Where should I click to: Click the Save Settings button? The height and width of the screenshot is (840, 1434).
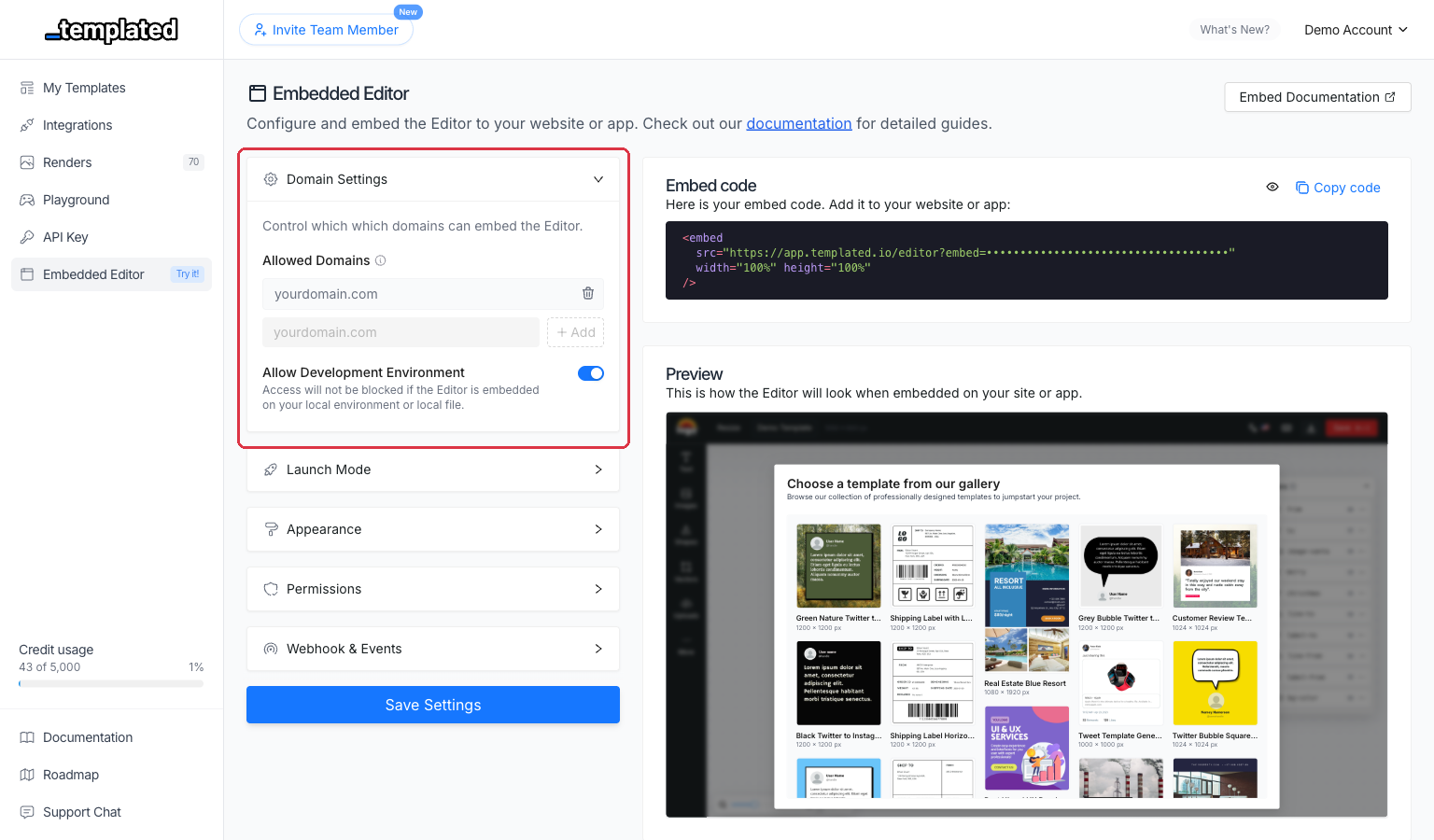433,705
